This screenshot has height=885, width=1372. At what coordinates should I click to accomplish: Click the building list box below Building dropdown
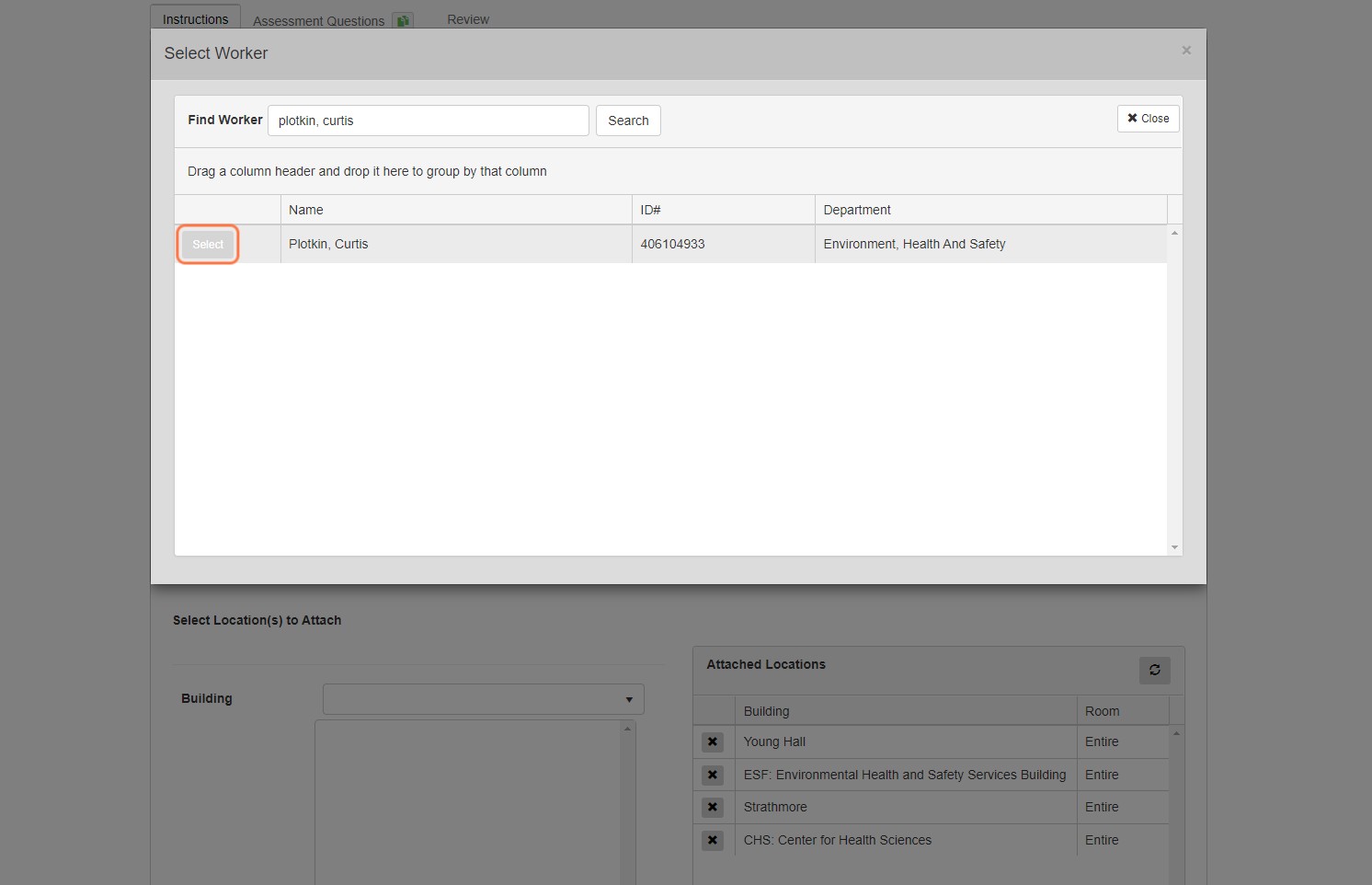pos(475,802)
